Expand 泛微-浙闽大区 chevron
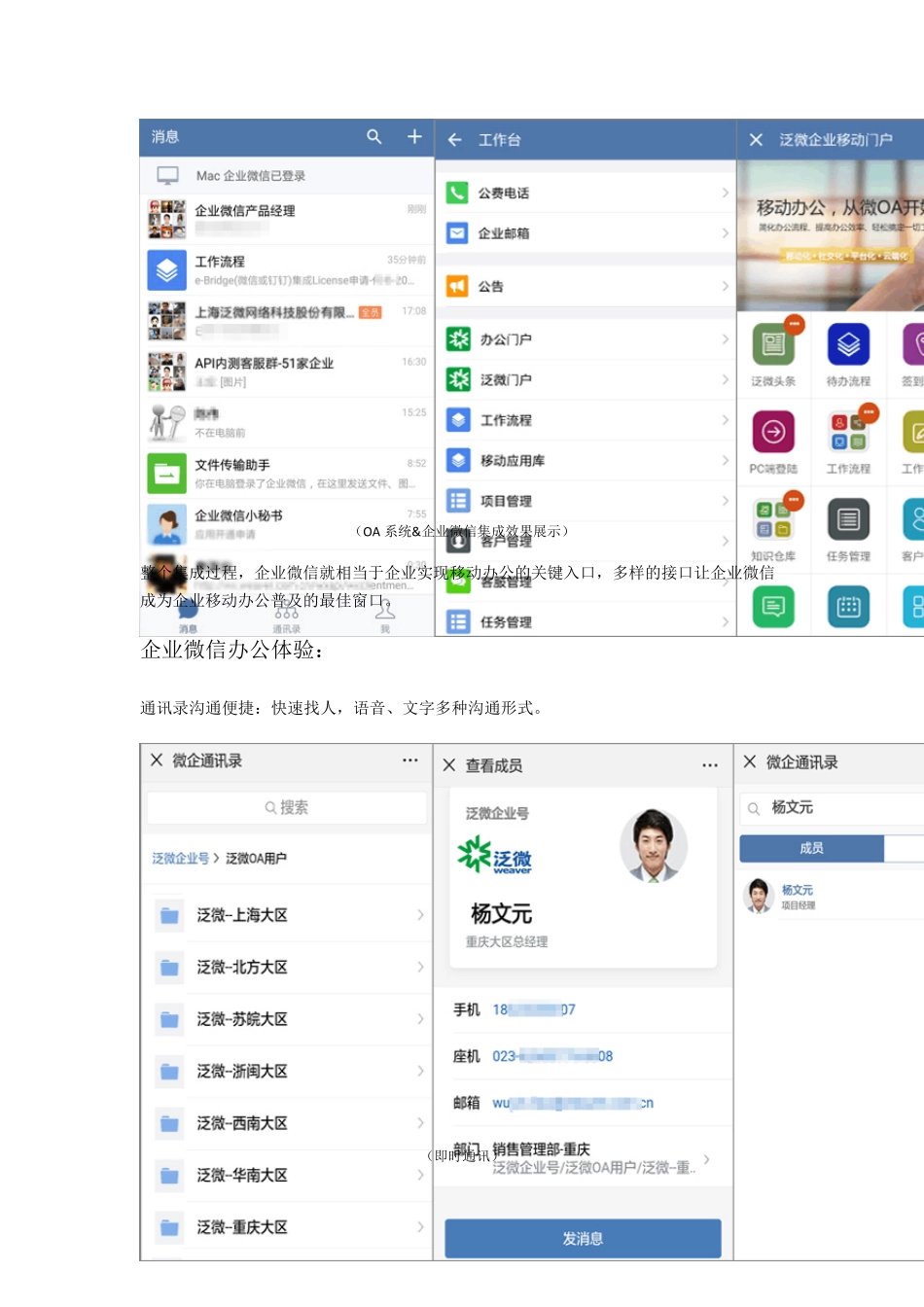924x1307 pixels. [420, 1072]
